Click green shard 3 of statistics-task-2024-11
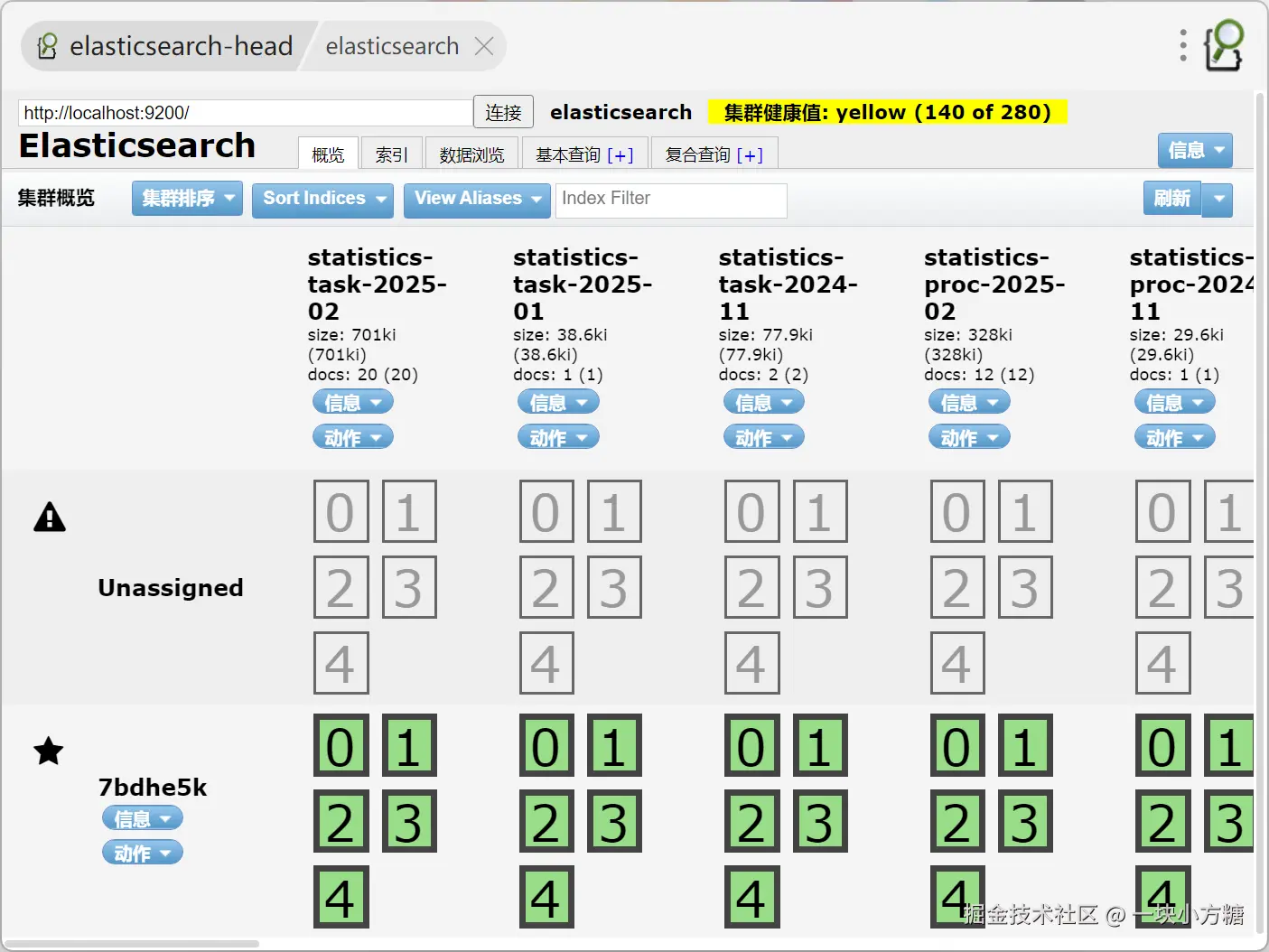Screen dimensions: 1269x952 tap(820, 821)
